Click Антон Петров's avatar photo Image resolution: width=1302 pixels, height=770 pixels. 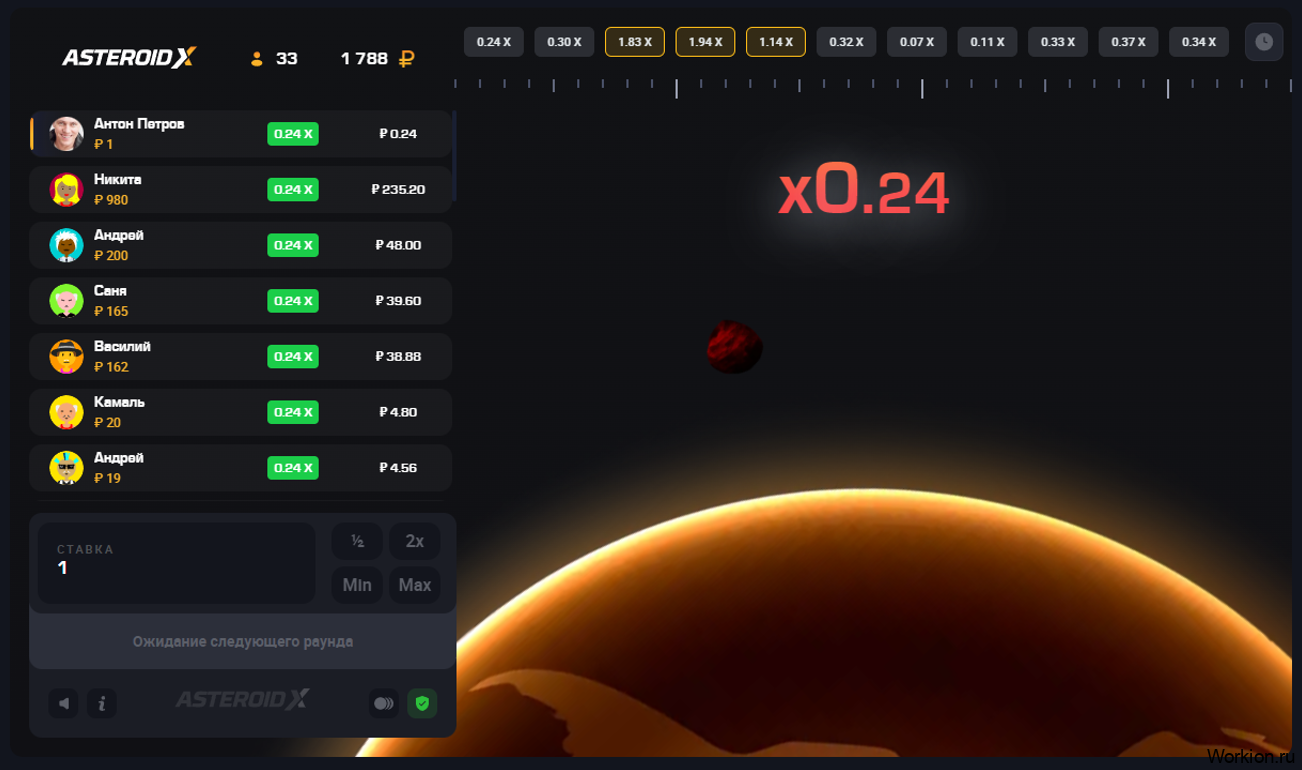(x=67, y=133)
